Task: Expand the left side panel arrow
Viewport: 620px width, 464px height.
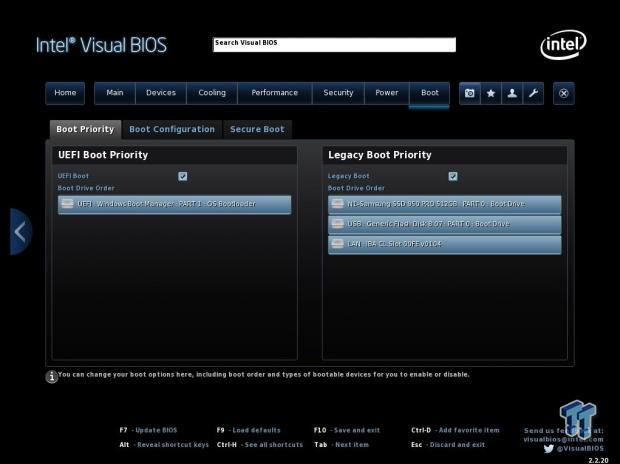Action: coord(21,232)
